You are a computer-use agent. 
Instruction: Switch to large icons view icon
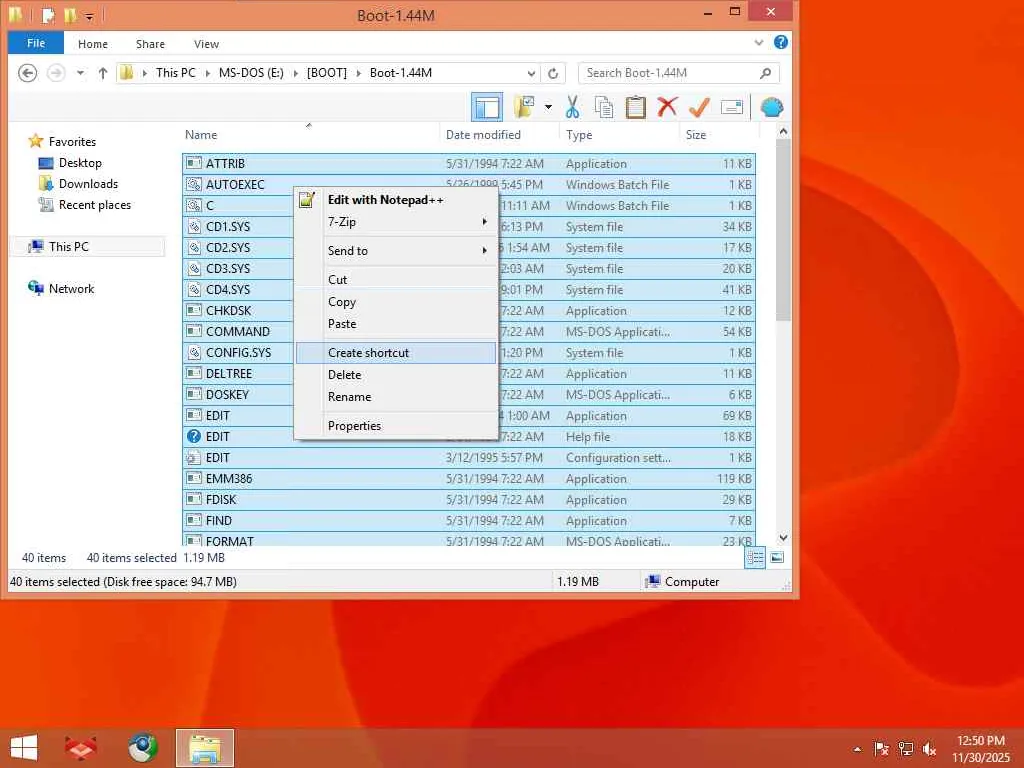click(777, 558)
